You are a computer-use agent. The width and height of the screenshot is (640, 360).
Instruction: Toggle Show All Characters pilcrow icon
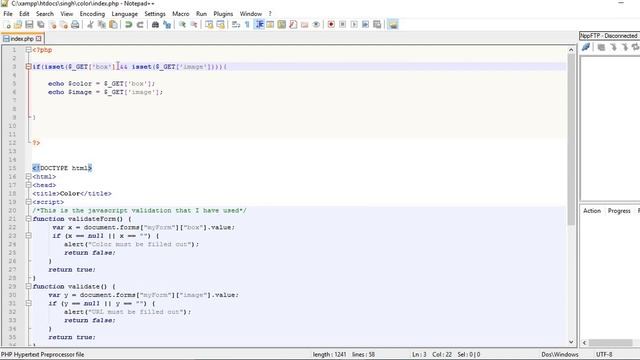coord(247,24)
